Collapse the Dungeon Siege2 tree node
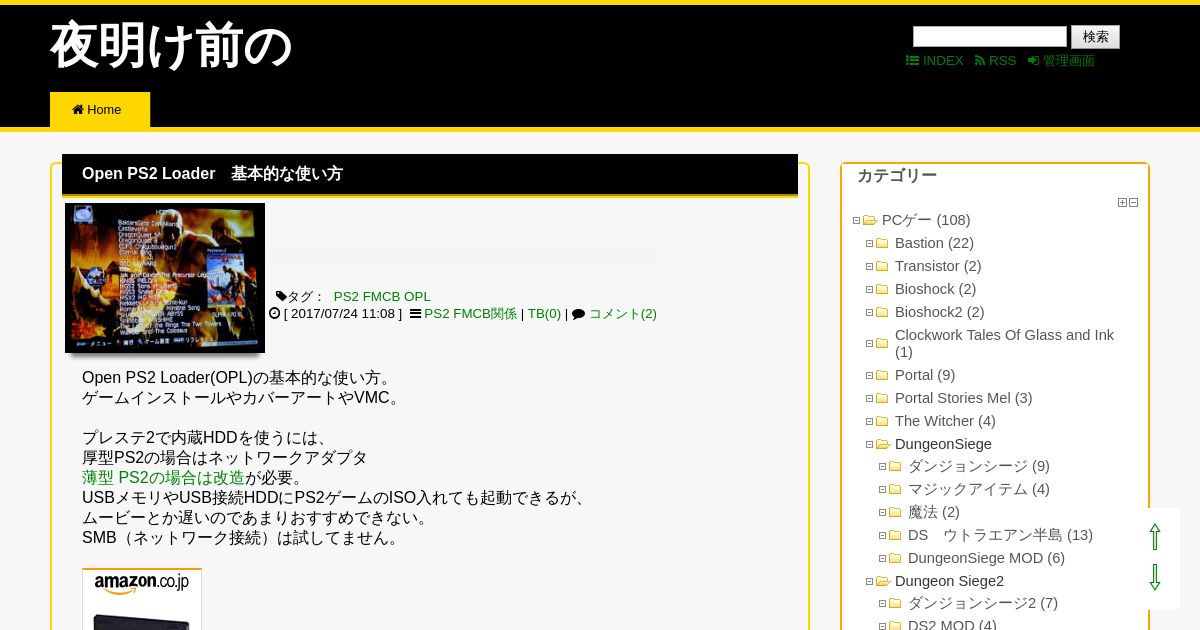 coord(869,582)
